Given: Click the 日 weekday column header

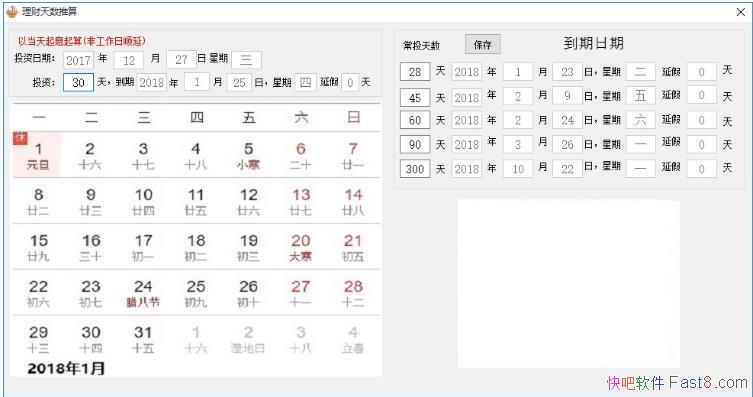Looking at the screenshot, I should coord(353,117).
